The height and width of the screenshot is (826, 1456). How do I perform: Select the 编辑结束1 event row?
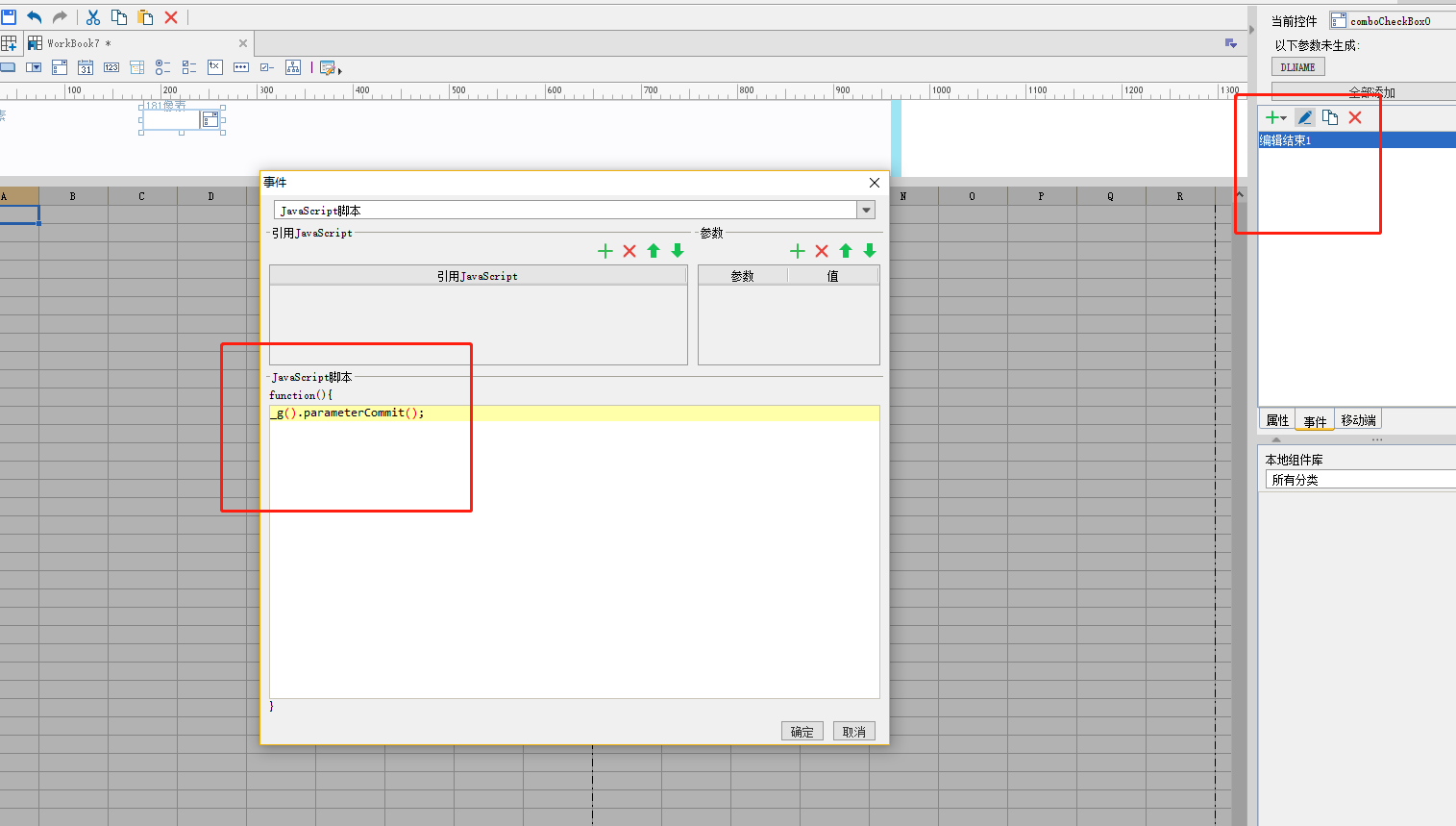click(1357, 140)
